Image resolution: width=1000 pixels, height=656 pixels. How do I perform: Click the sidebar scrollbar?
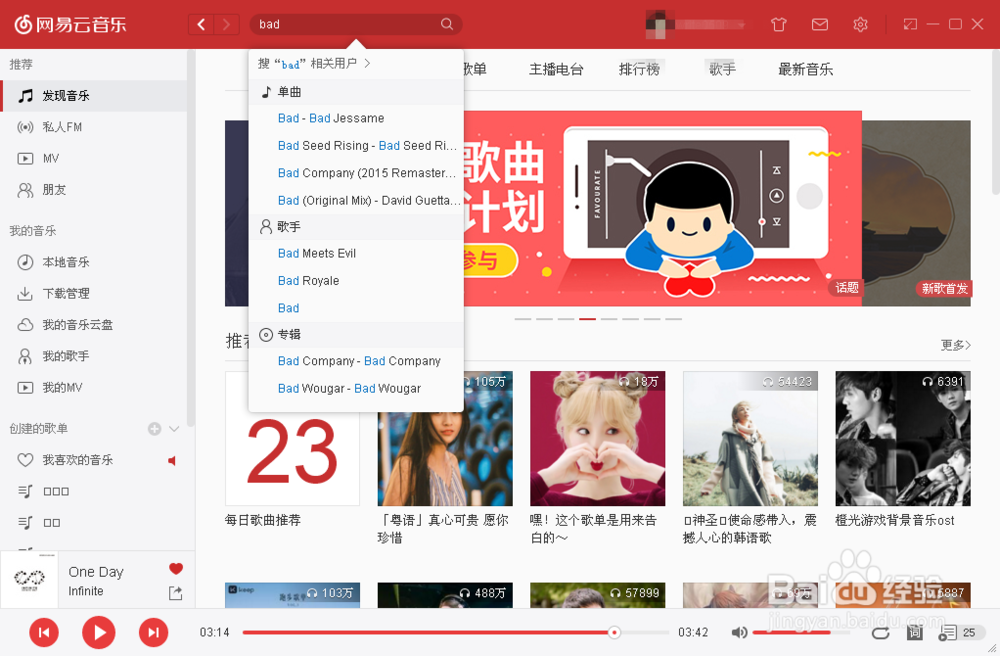(x=190, y=238)
